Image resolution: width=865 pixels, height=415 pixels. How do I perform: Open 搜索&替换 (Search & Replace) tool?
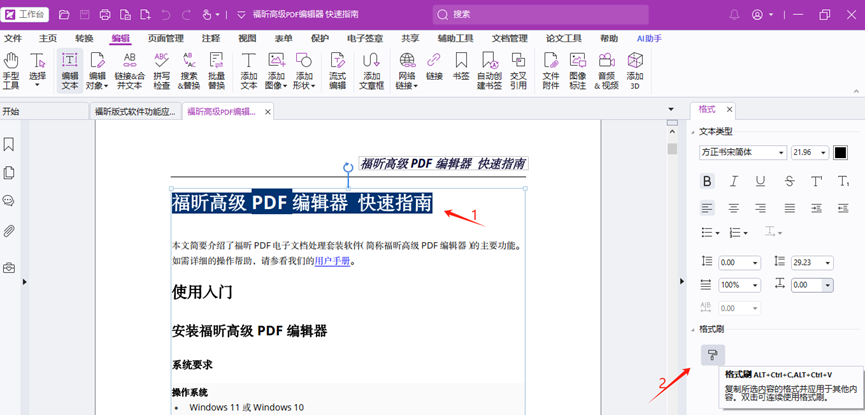[x=189, y=71]
